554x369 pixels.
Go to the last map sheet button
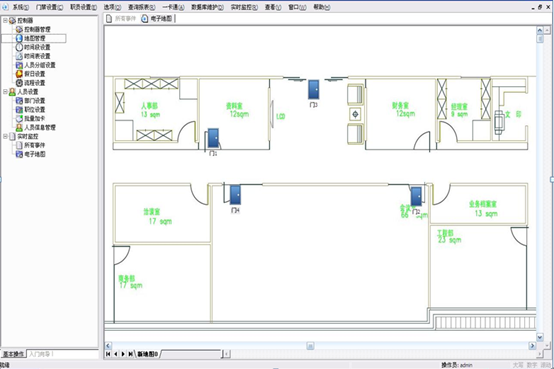coord(130,354)
